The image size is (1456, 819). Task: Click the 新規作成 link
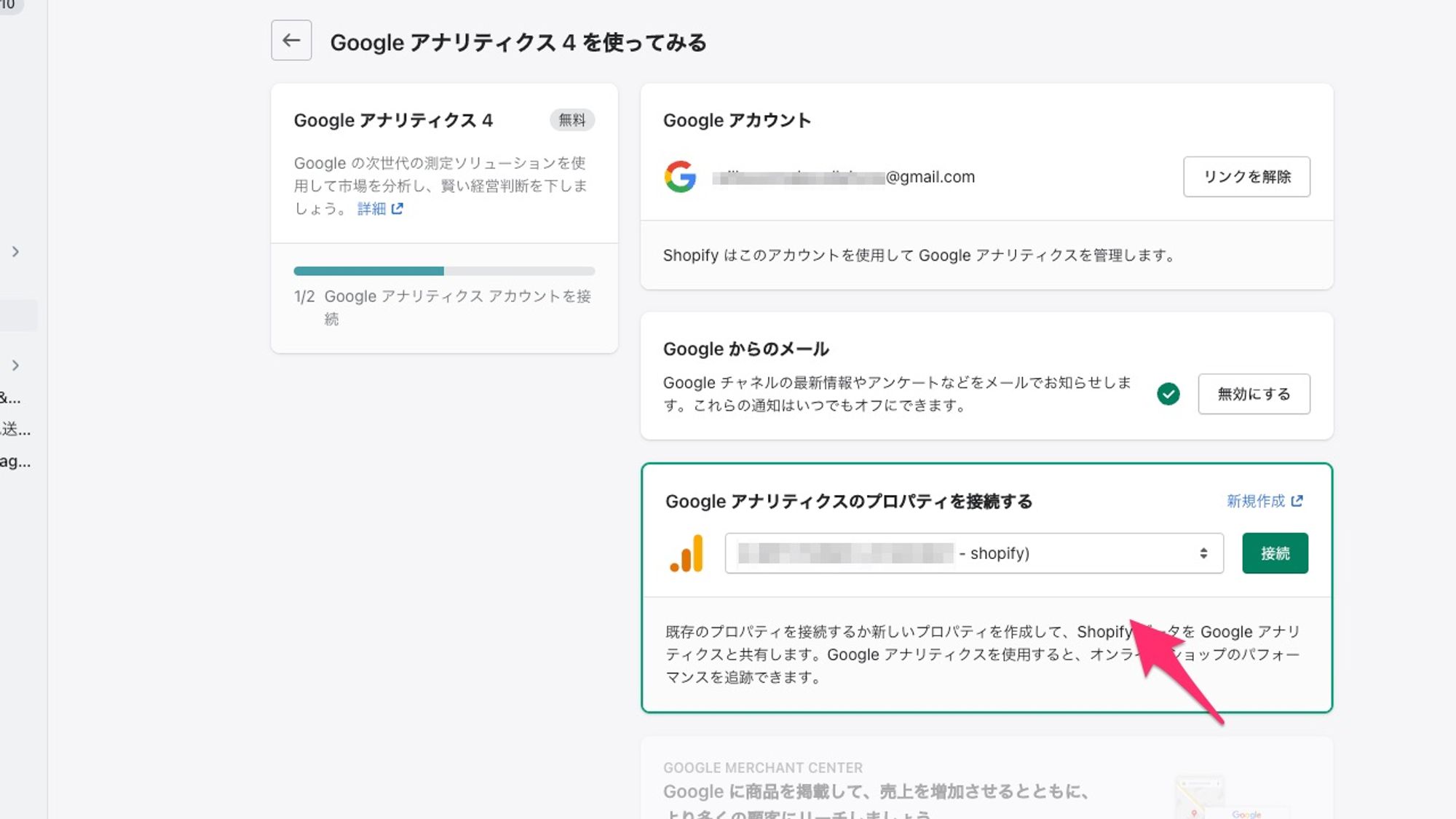coord(1265,501)
